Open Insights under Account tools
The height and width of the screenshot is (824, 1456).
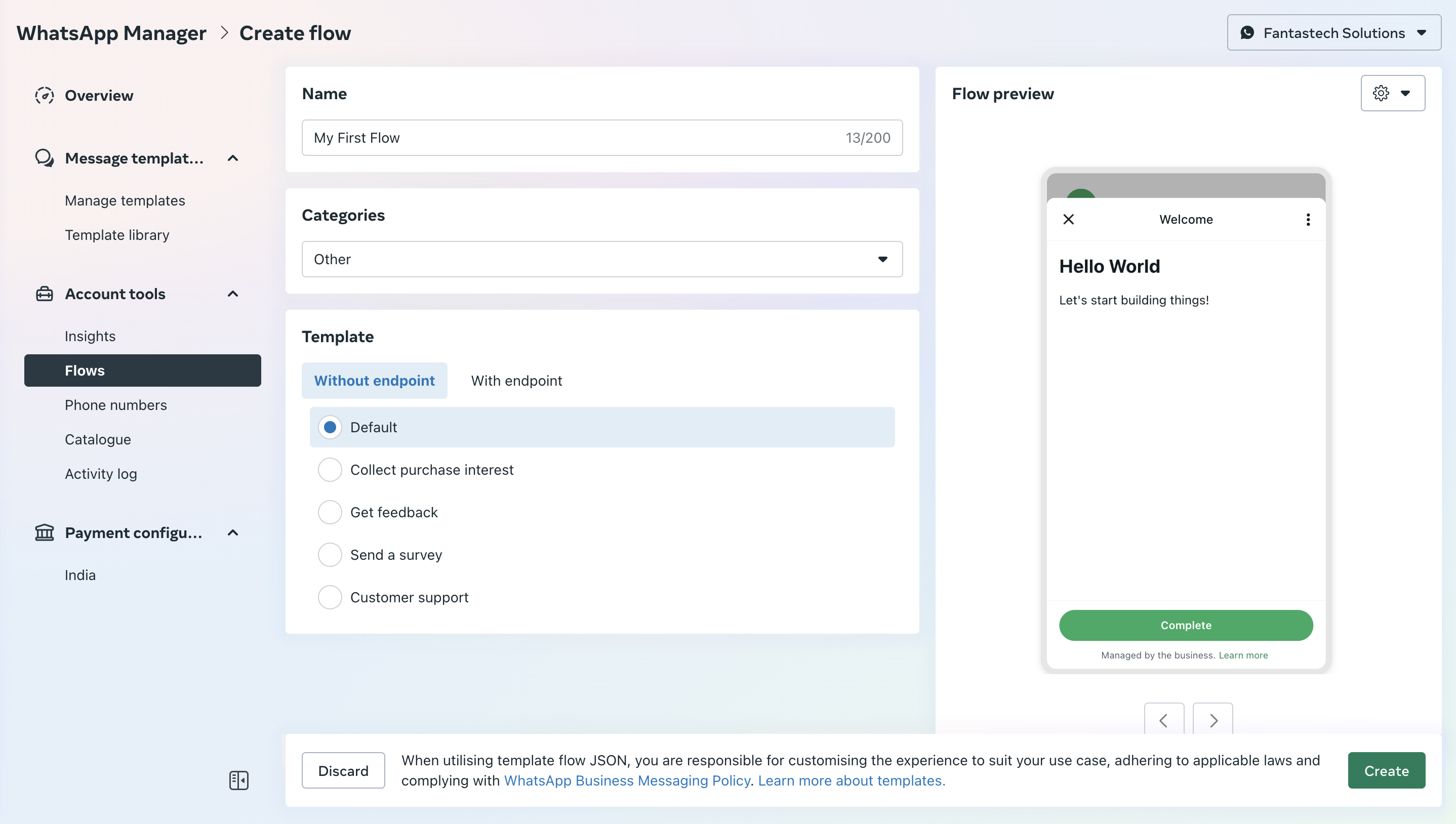click(90, 336)
